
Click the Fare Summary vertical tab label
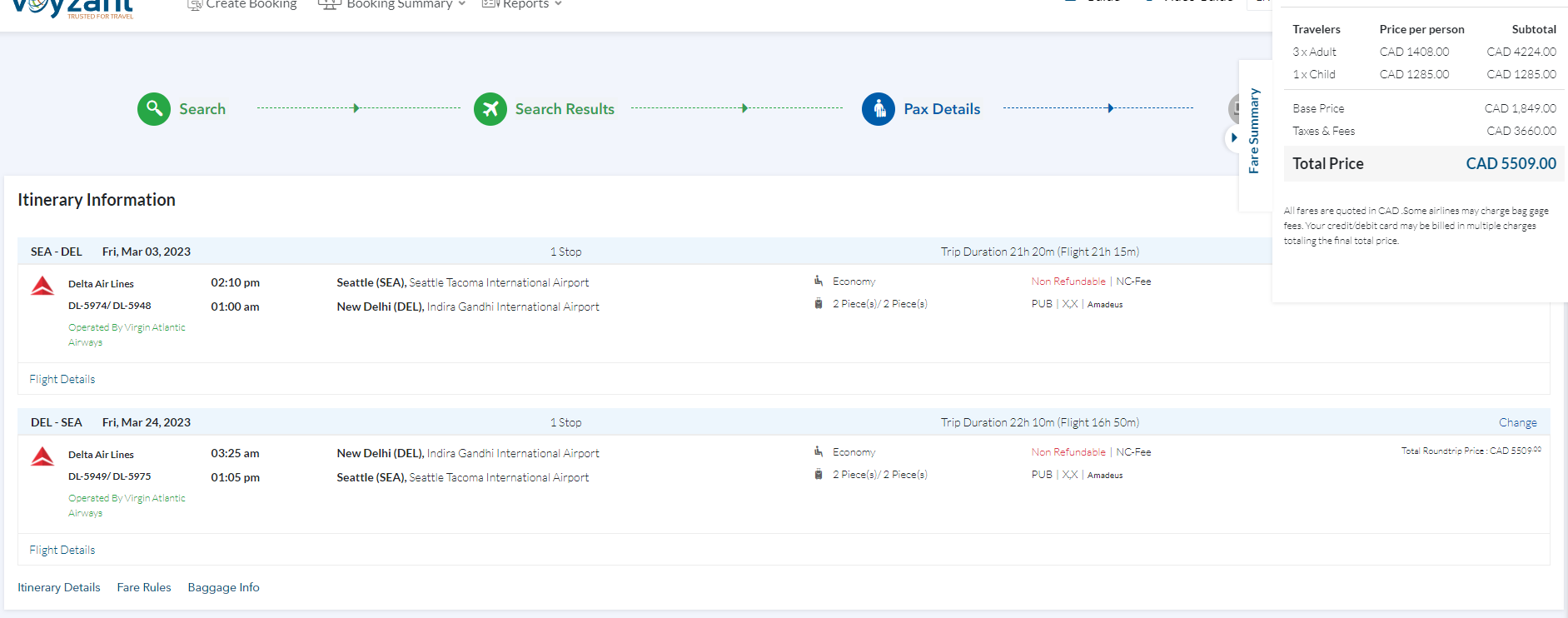1253,131
